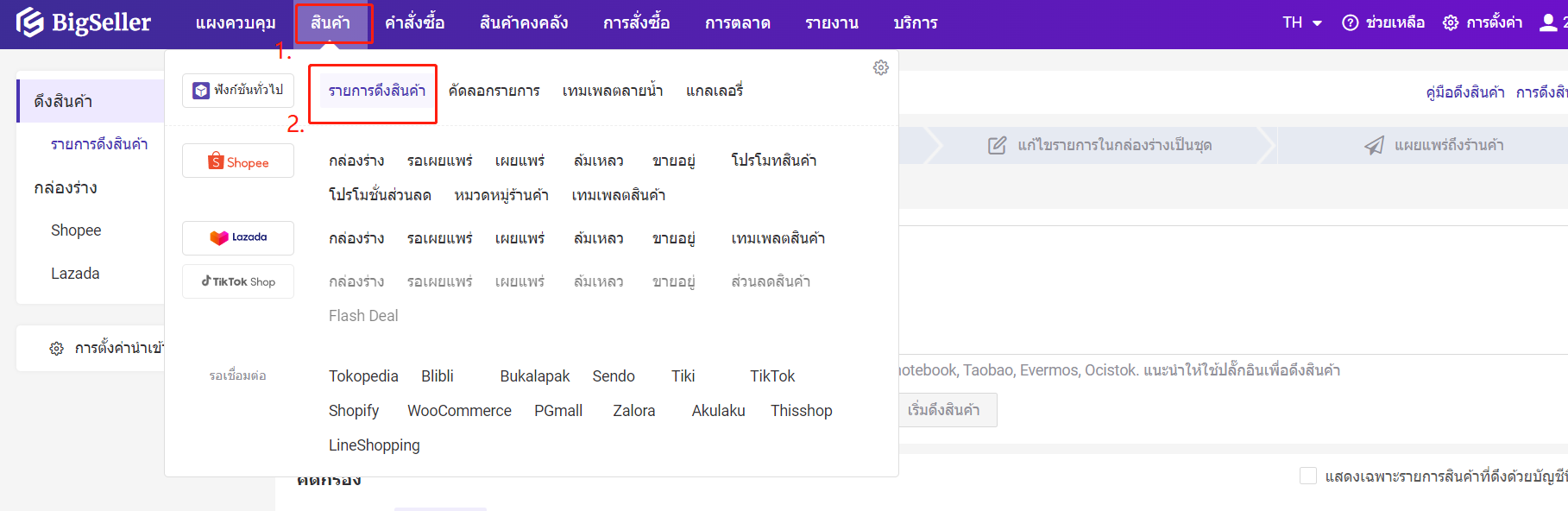This screenshot has width=1568, height=511.
Task: Choose PGmall from pending platforms
Action: pyautogui.click(x=558, y=411)
